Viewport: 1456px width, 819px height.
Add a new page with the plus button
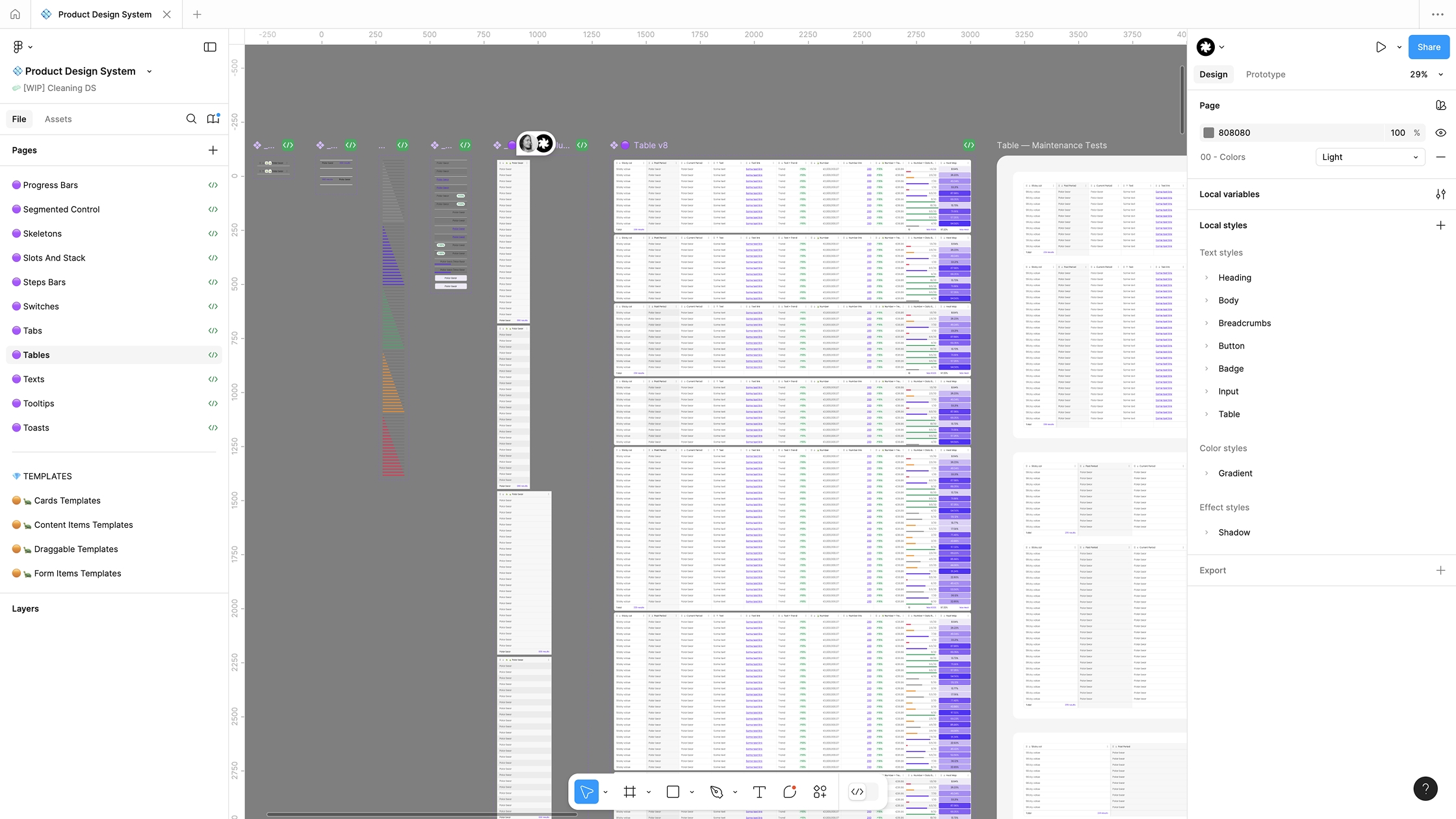213,150
